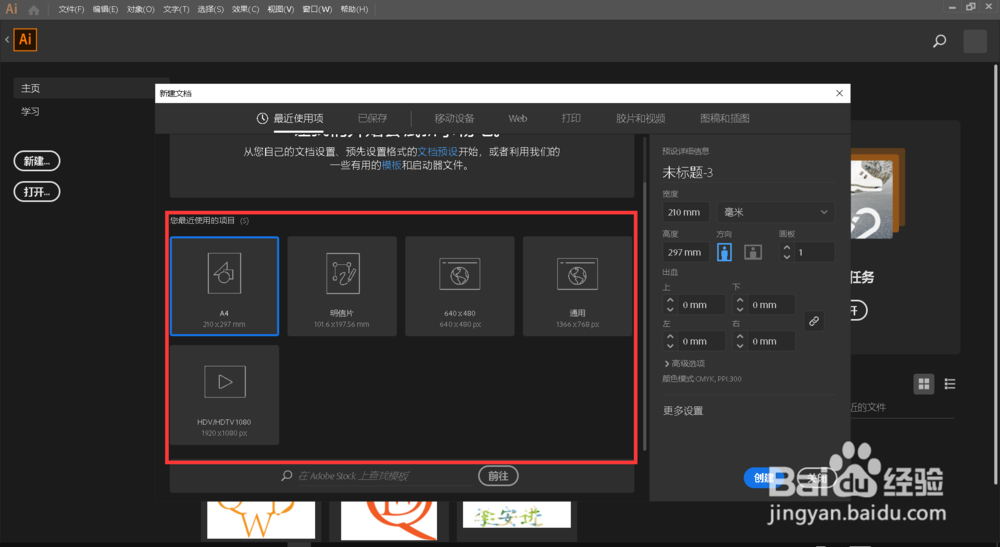Click the orange Ai logo on home screen

pyautogui.click(x=26, y=40)
